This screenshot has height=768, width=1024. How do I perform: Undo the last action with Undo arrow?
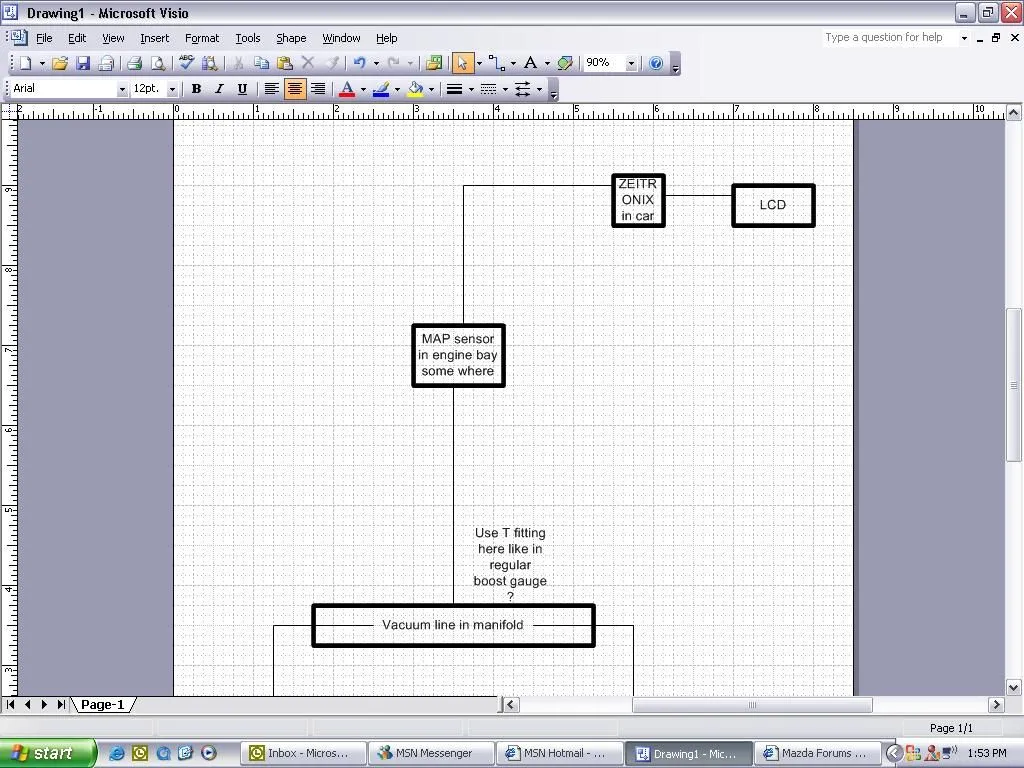[x=360, y=63]
